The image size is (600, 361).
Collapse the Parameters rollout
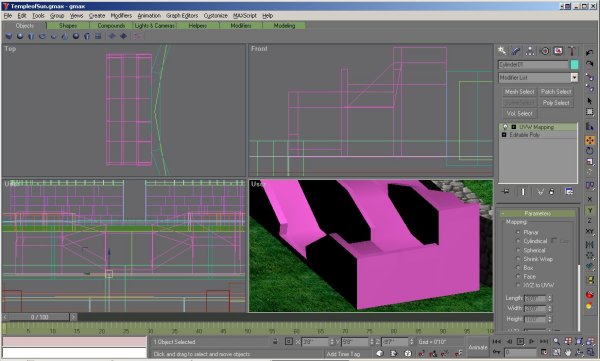537,213
